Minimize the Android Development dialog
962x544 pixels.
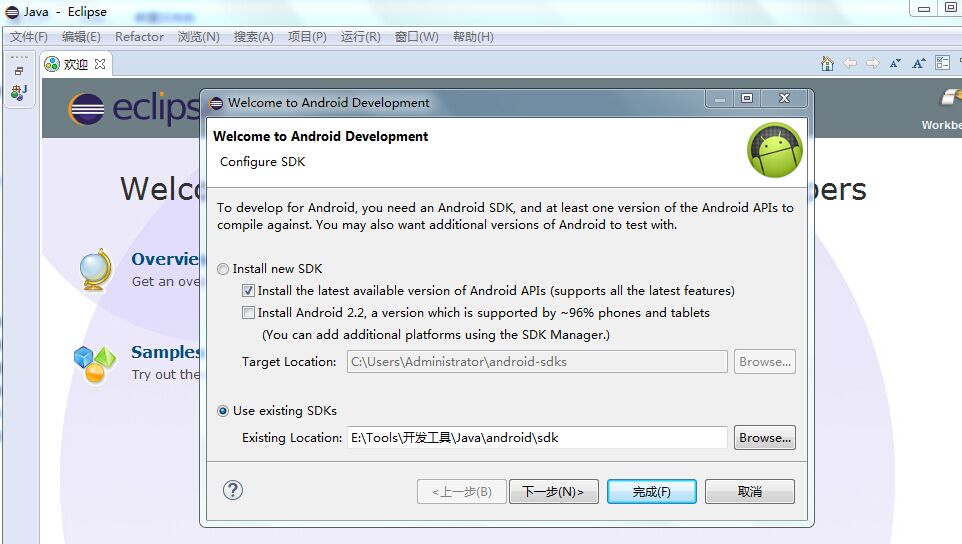click(720, 98)
